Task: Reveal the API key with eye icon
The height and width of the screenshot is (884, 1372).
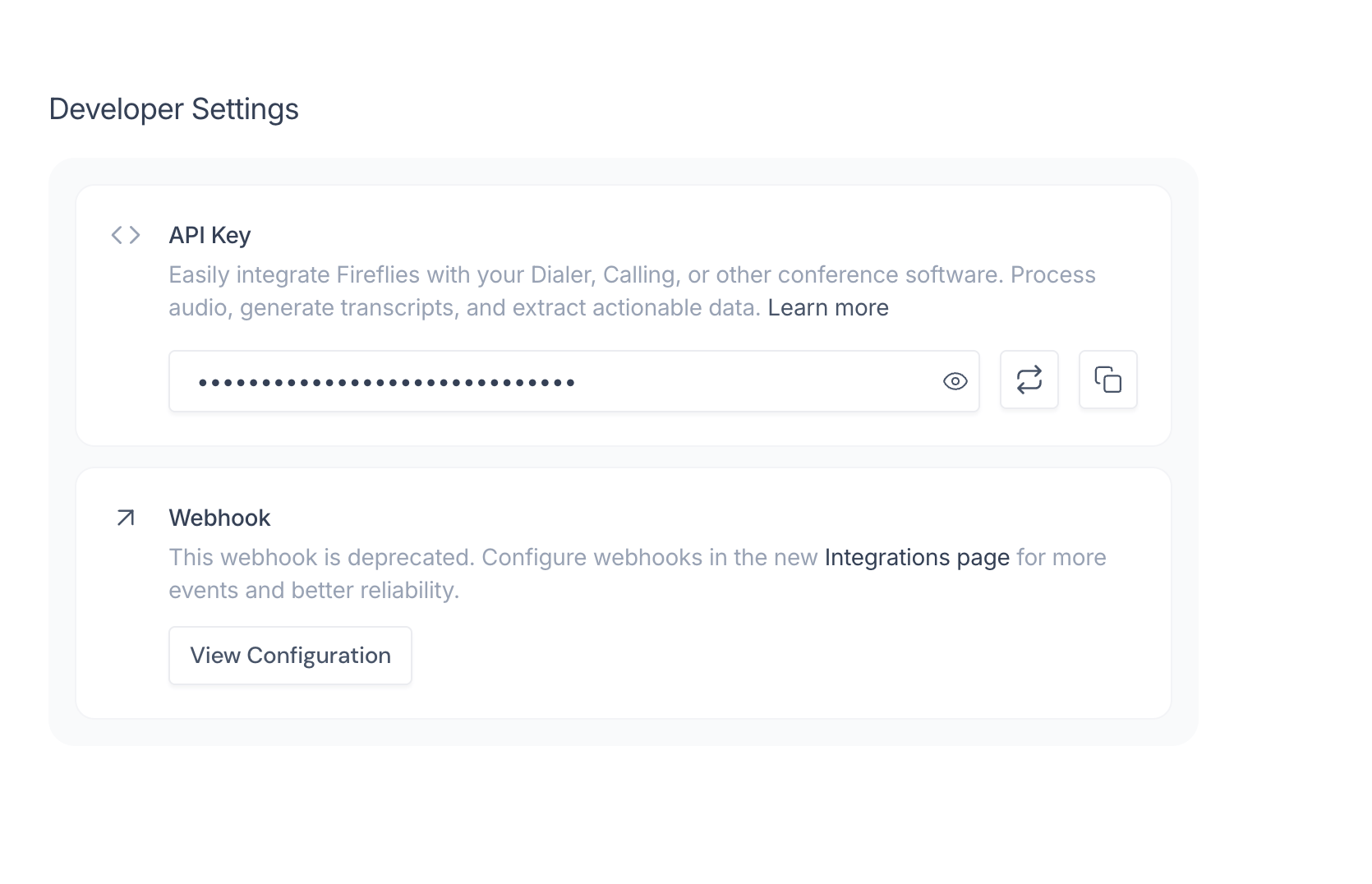Action: (x=955, y=381)
